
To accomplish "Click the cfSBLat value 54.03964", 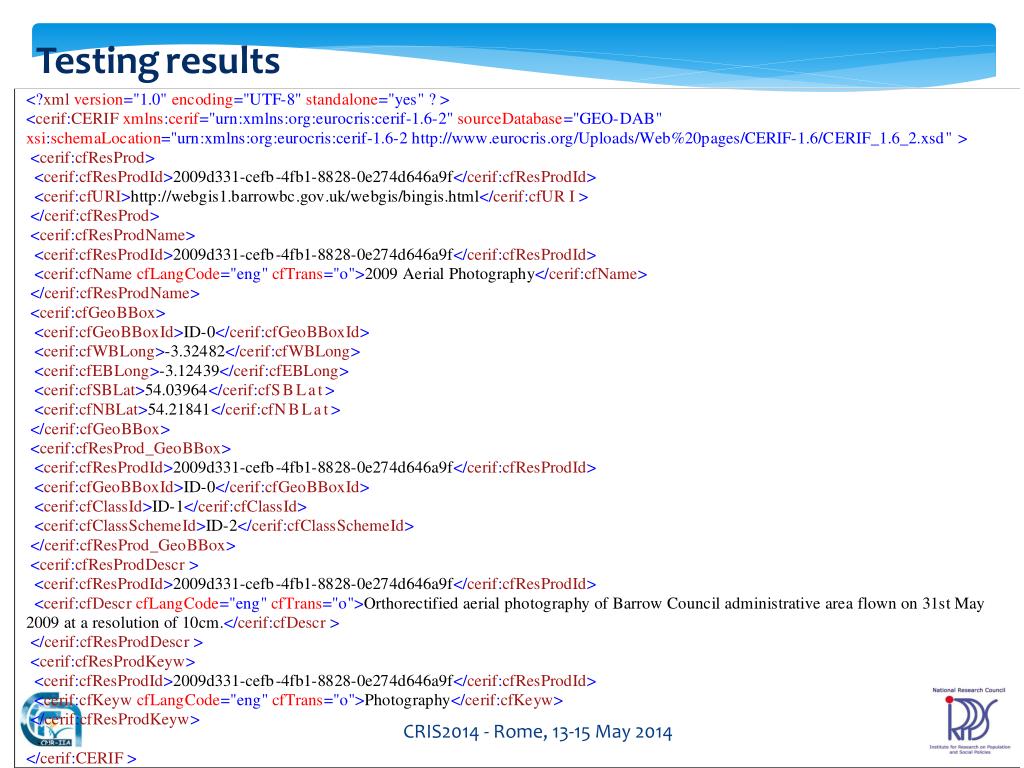I will (x=176, y=391).
